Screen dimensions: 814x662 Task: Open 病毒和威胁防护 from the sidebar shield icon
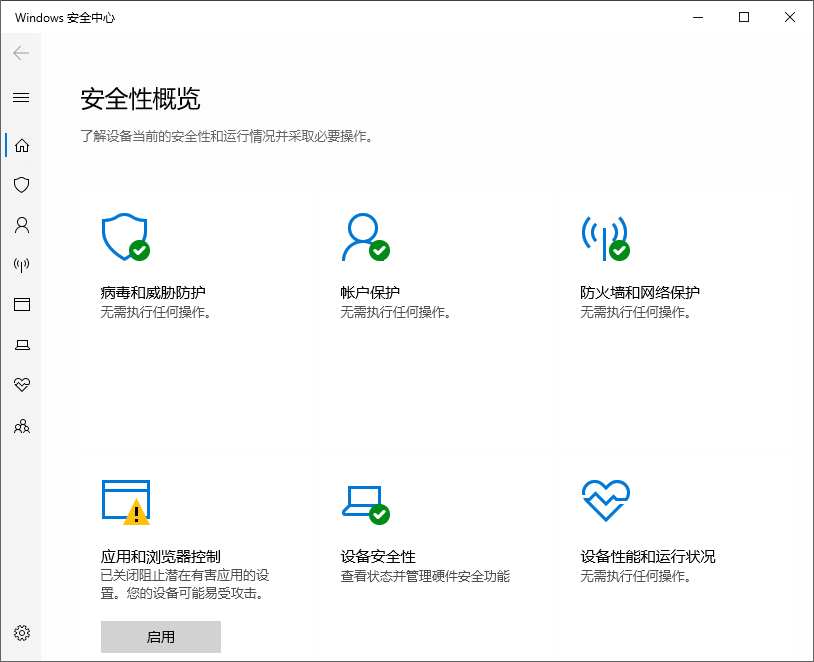click(x=22, y=185)
